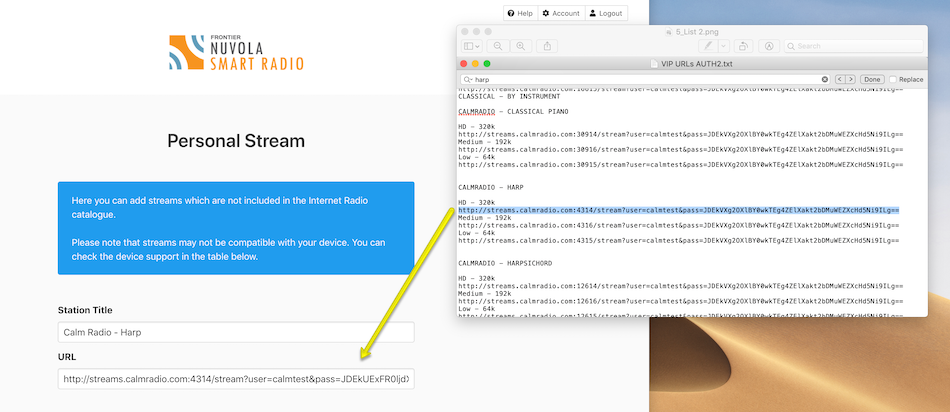Close the VIP URLs AUTH2.txt window

pos(464,64)
